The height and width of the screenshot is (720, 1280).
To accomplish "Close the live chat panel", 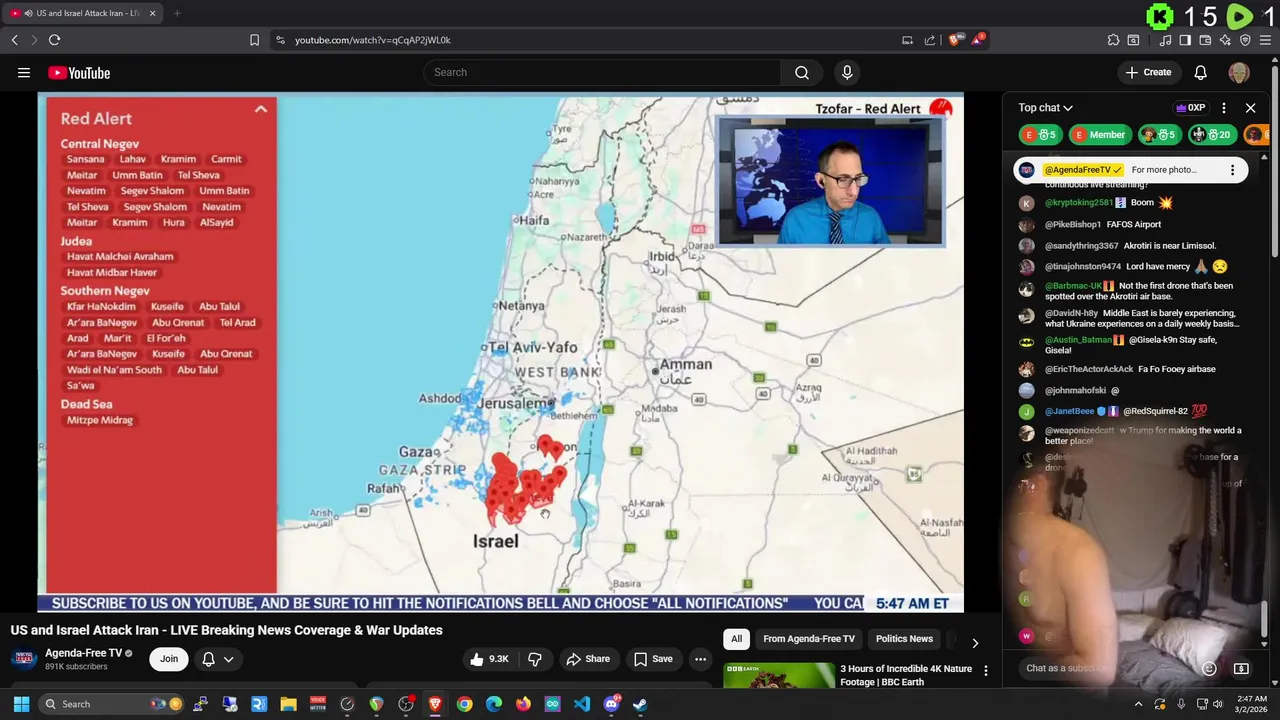I will click(1250, 108).
